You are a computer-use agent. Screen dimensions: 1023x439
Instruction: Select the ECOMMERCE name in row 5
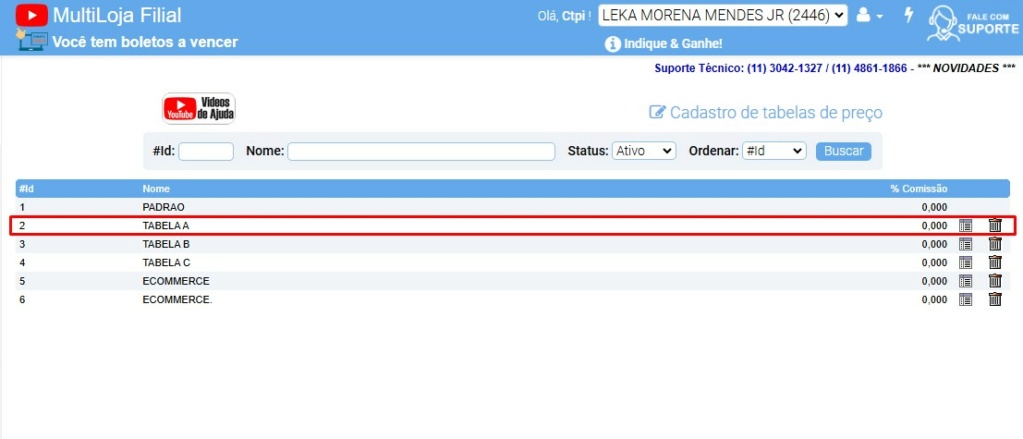176,281
